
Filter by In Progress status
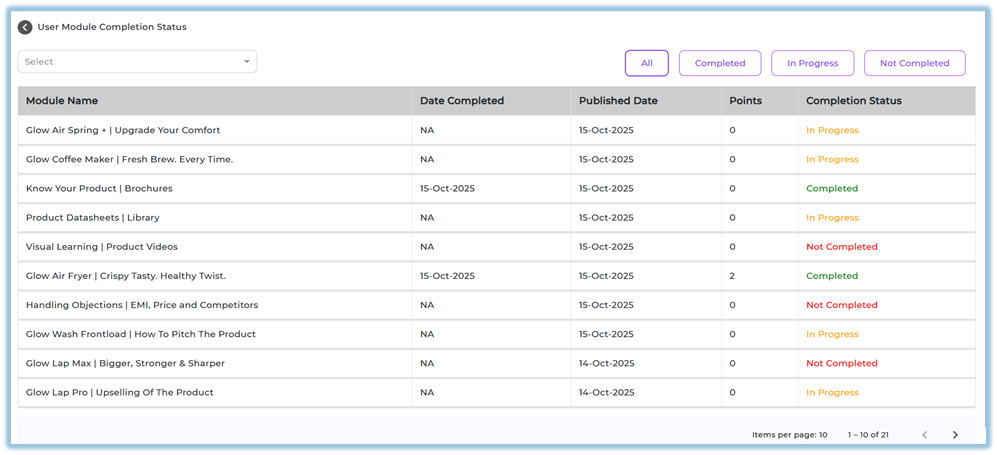(812, 63)
